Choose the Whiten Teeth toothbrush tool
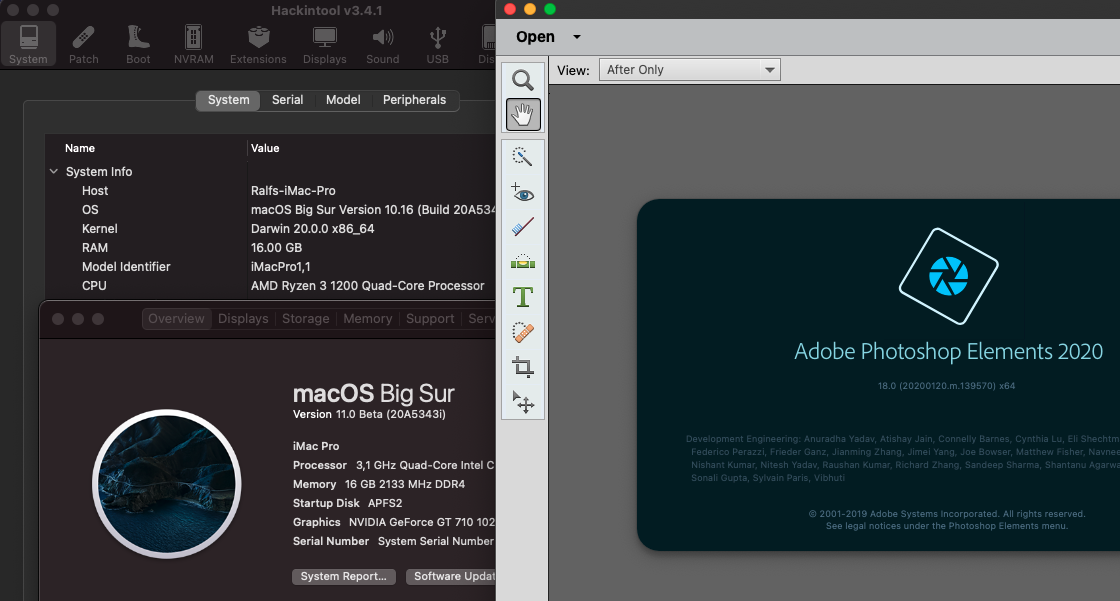Image resolution: width=1120 pixels, height=601 pixels. [x=523, y=228]
